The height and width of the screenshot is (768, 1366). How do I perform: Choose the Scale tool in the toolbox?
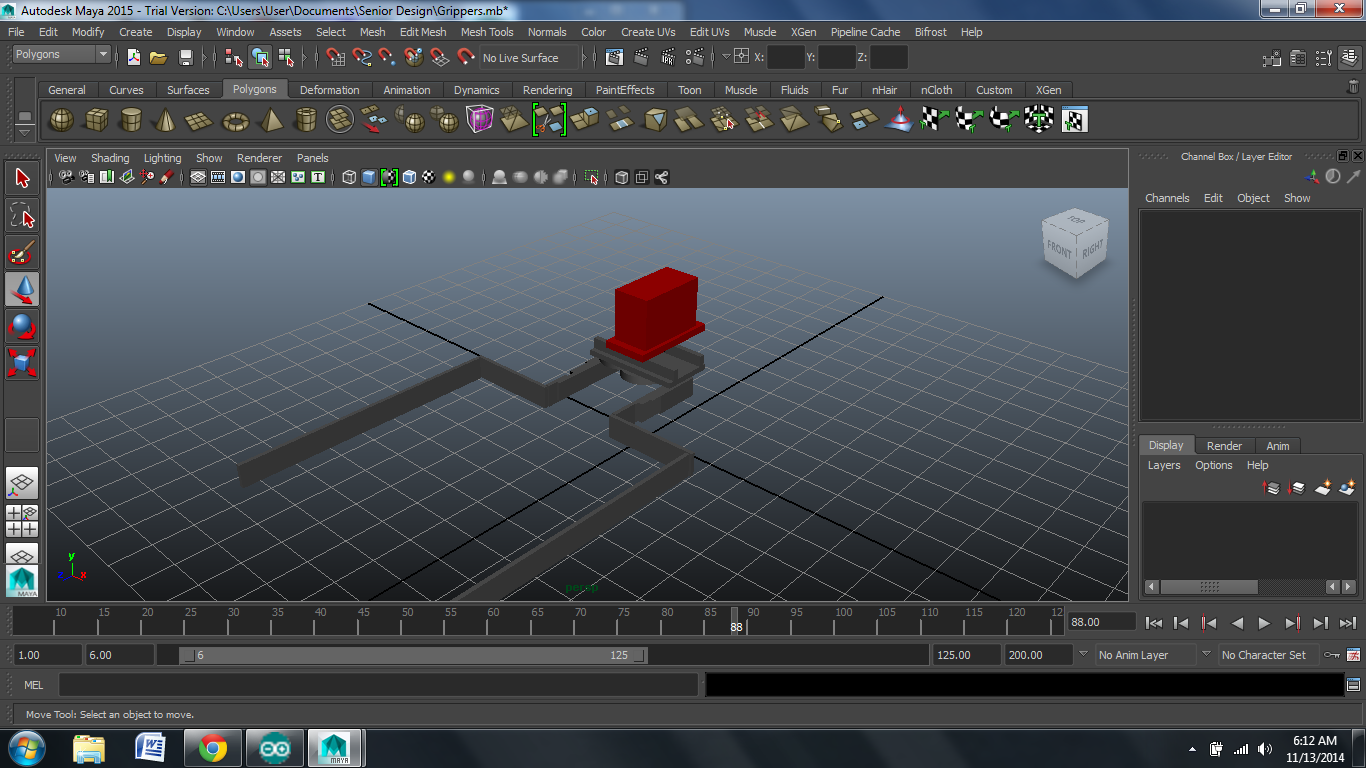(22, 362)
